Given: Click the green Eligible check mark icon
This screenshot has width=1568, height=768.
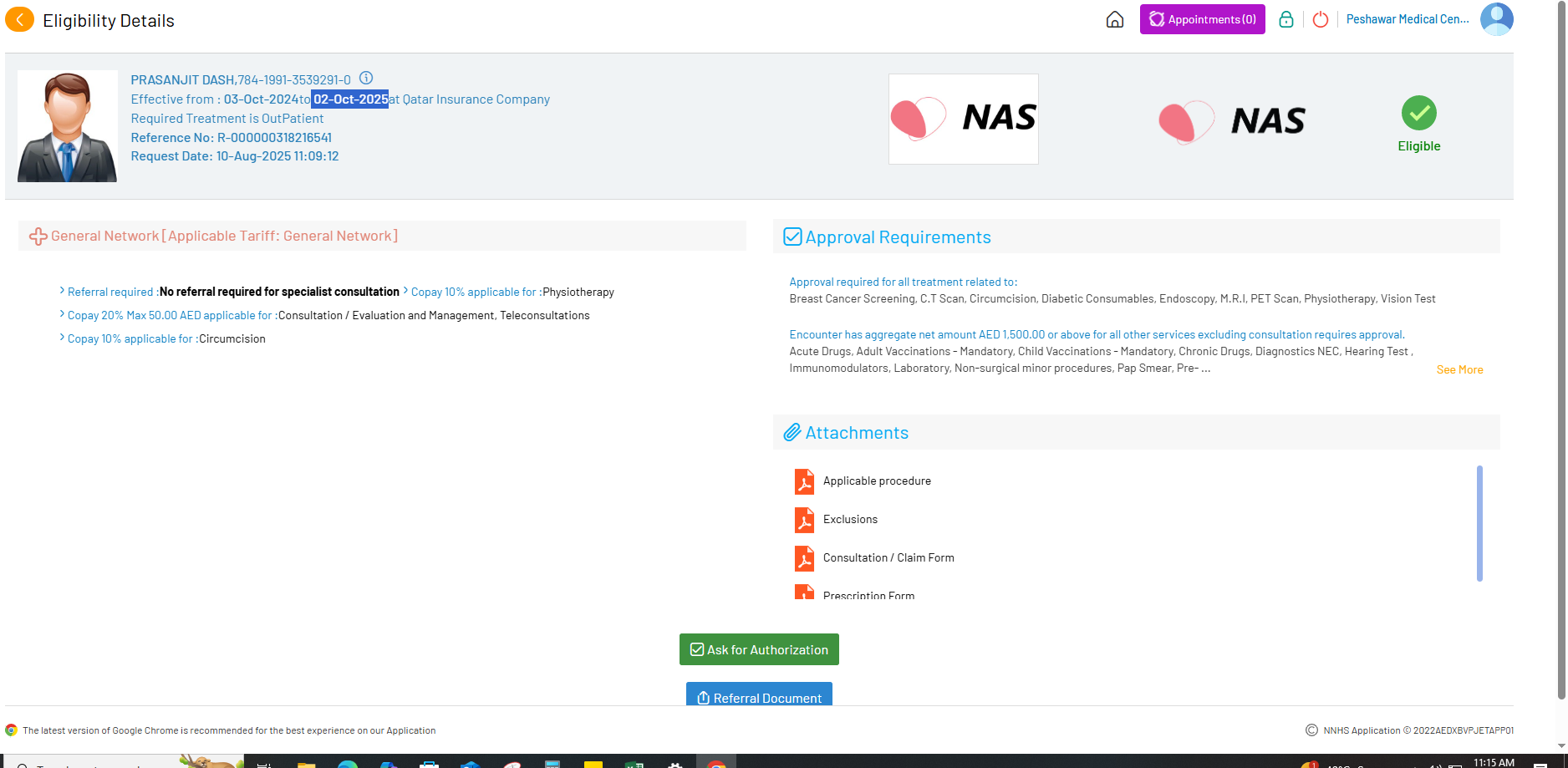Looking at the screenshot, I should 1419,113.
